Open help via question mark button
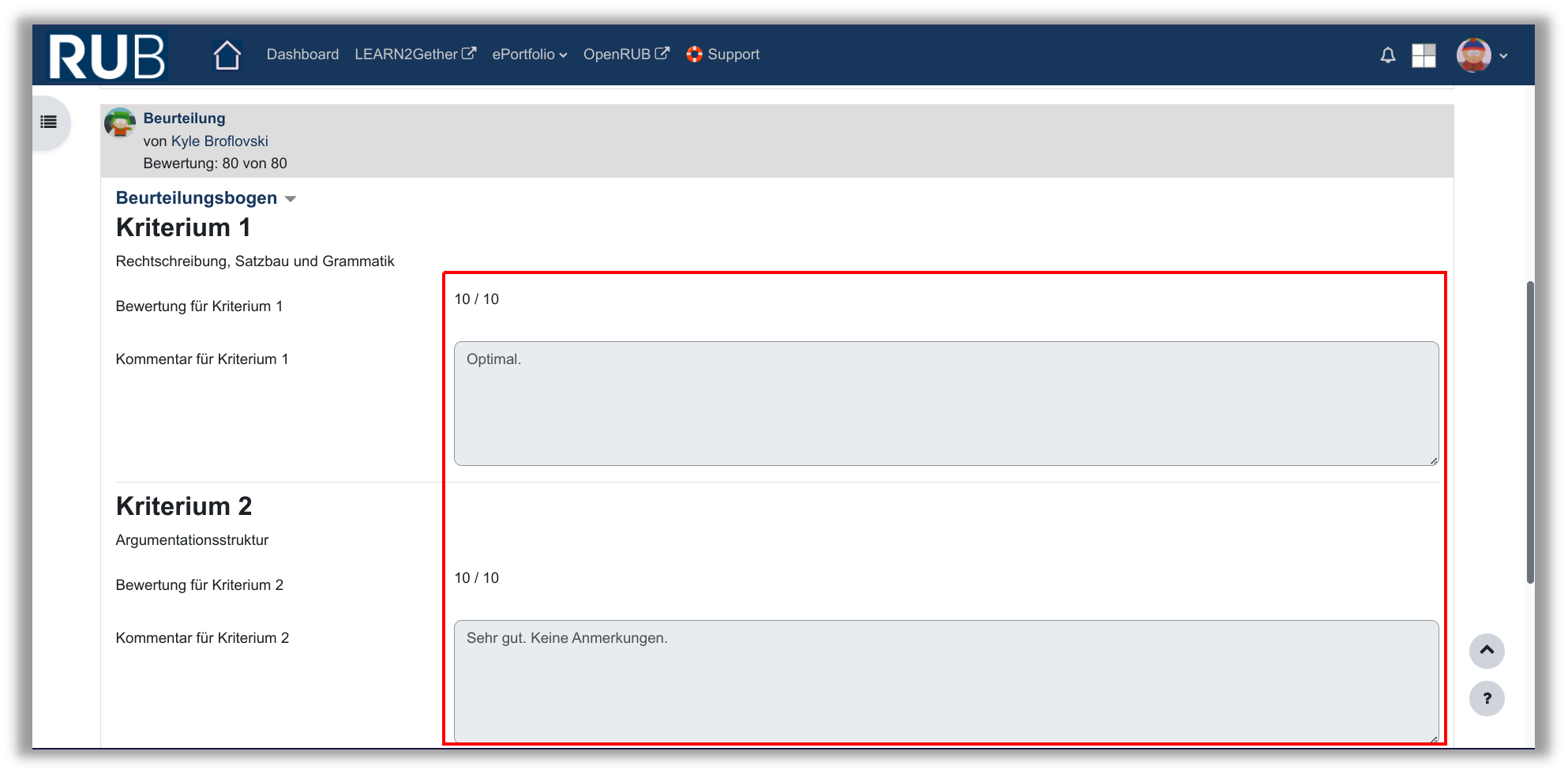The width and height of the screenshot is (1568, 774). (1486, 698)
